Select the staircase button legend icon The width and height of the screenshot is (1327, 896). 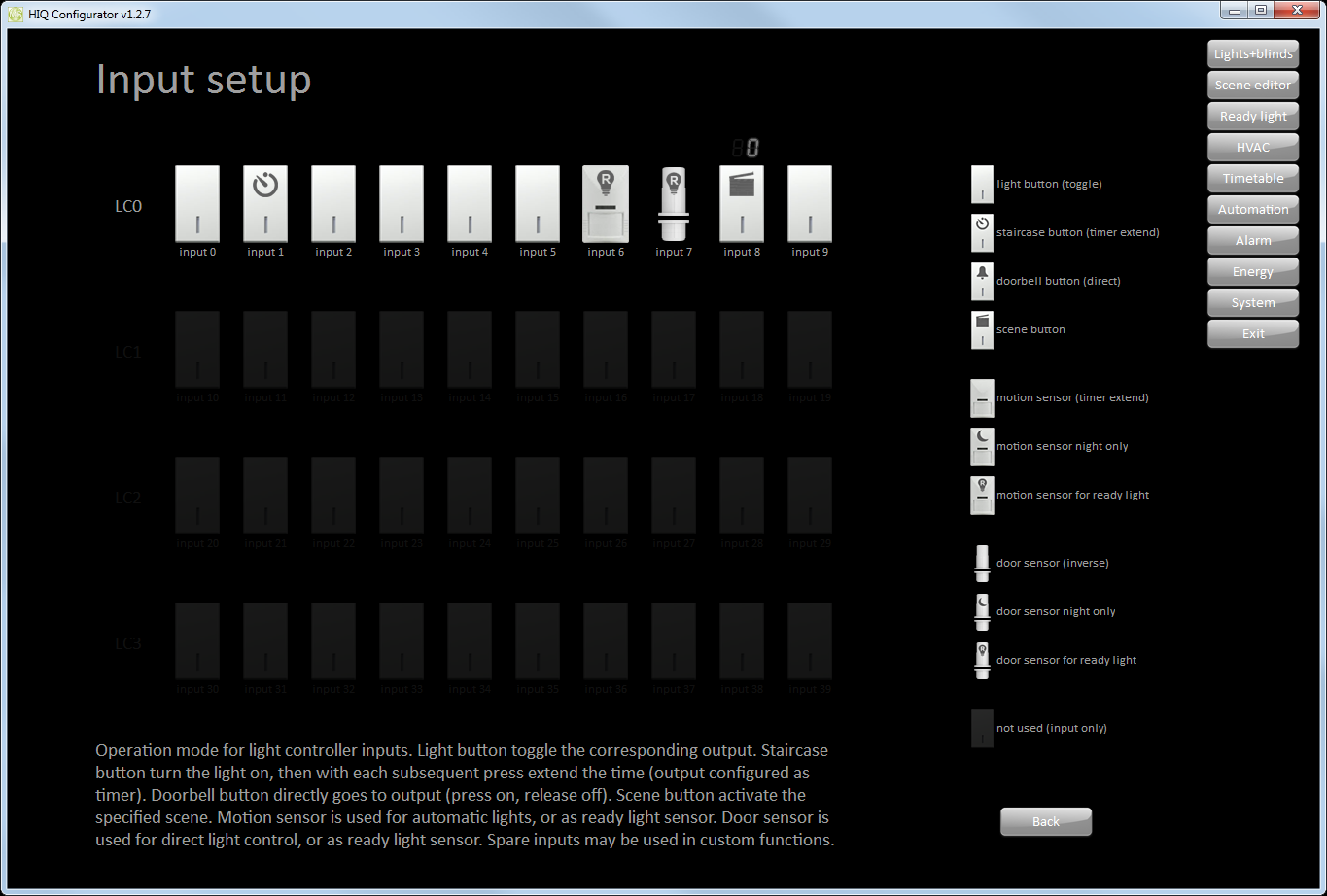click(982, 232)
